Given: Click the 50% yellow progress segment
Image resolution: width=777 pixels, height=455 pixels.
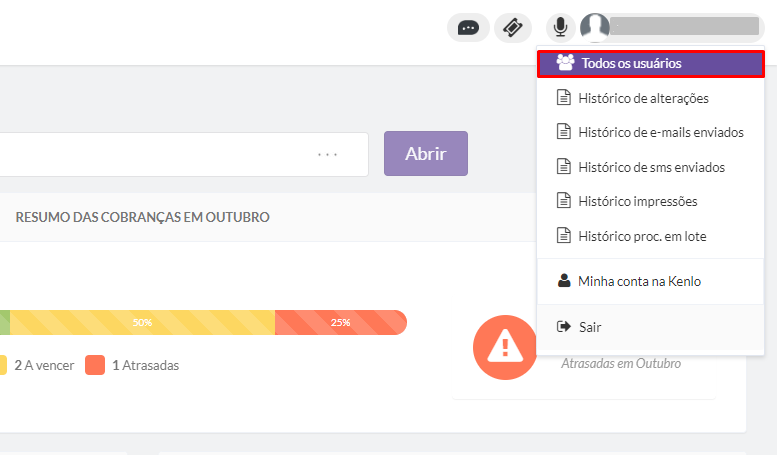Looking at the screenshot, I should (x=142, y=323).
